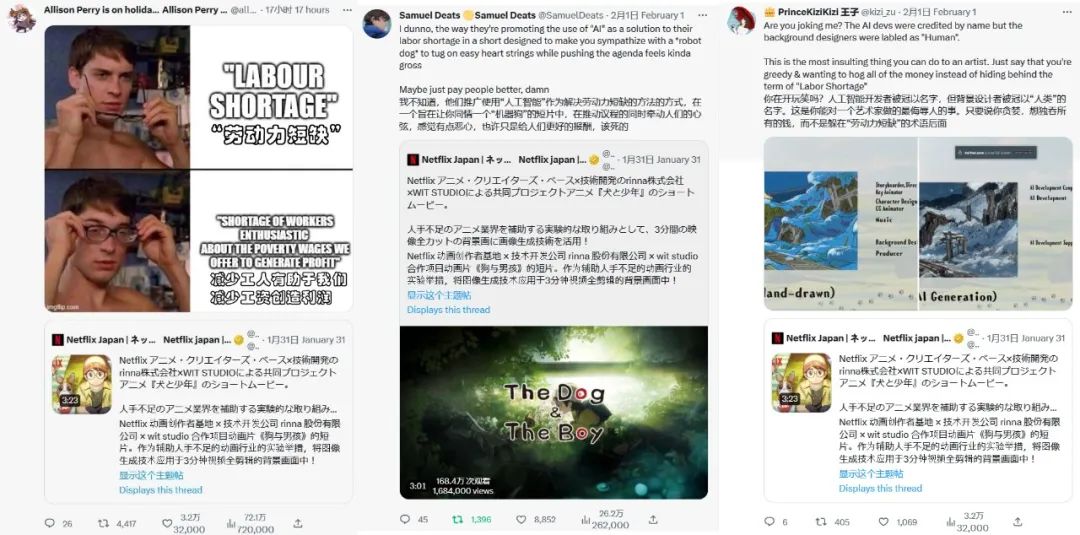The image size is (1080, 535).
Task: Undo retweet on Samuel Deats' tweet
Action: (x=457, y=519)
